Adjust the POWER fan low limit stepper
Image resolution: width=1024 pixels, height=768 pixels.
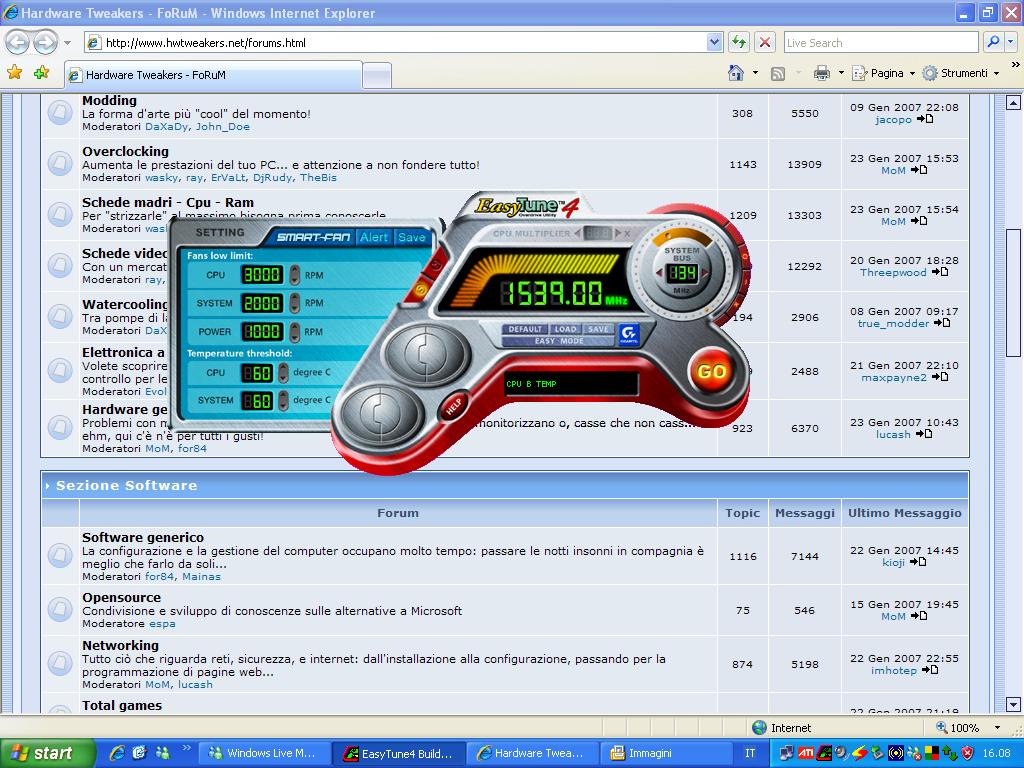pyautogui.click(x=295, y=332)
